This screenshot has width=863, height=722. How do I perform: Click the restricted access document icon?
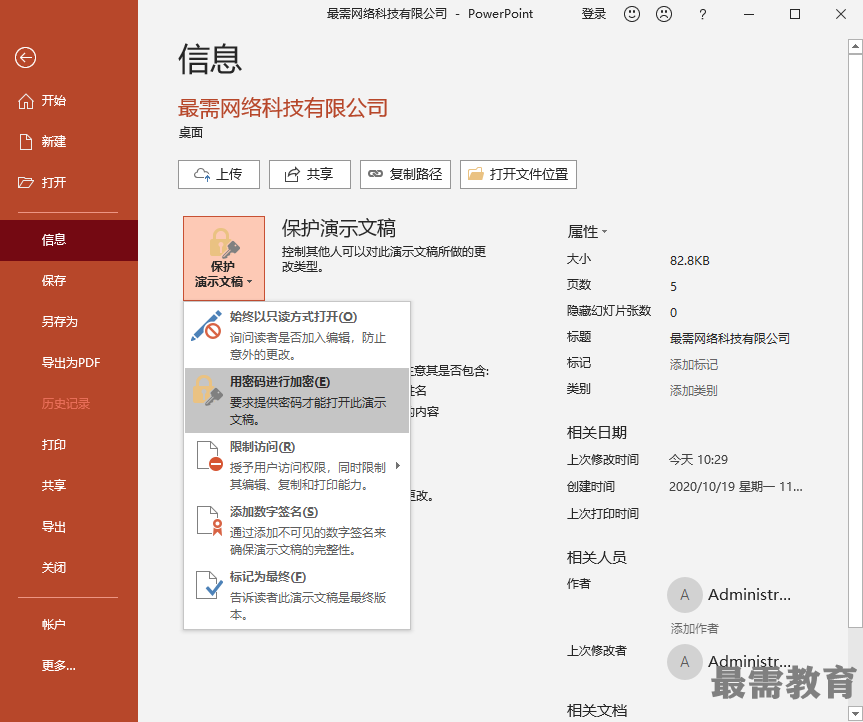[210, 456]
